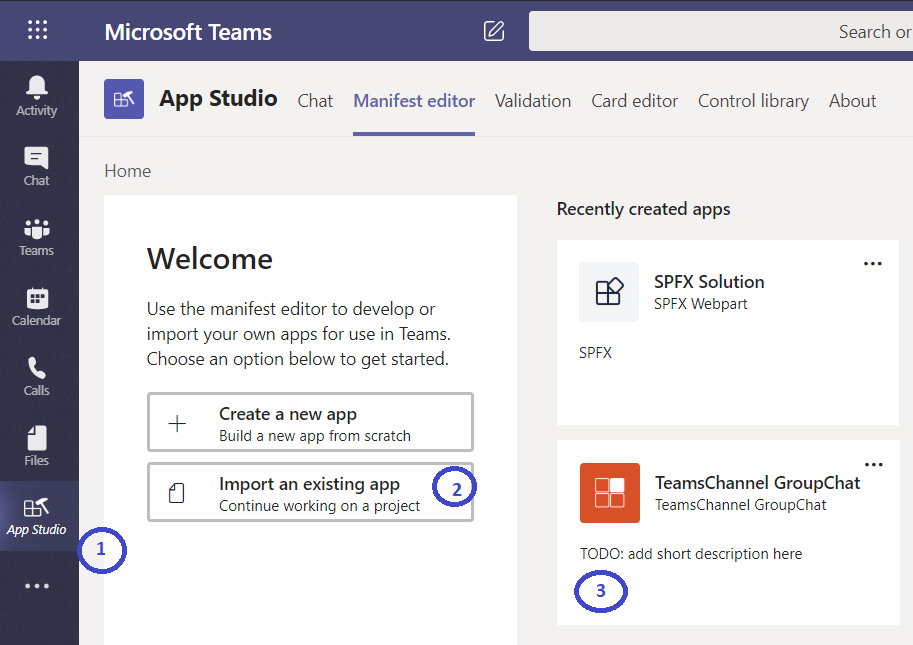Click the App Studio logo icon
Image resolution: width=913 pixels, height=645 pixels.
click(x=124, y=99)
